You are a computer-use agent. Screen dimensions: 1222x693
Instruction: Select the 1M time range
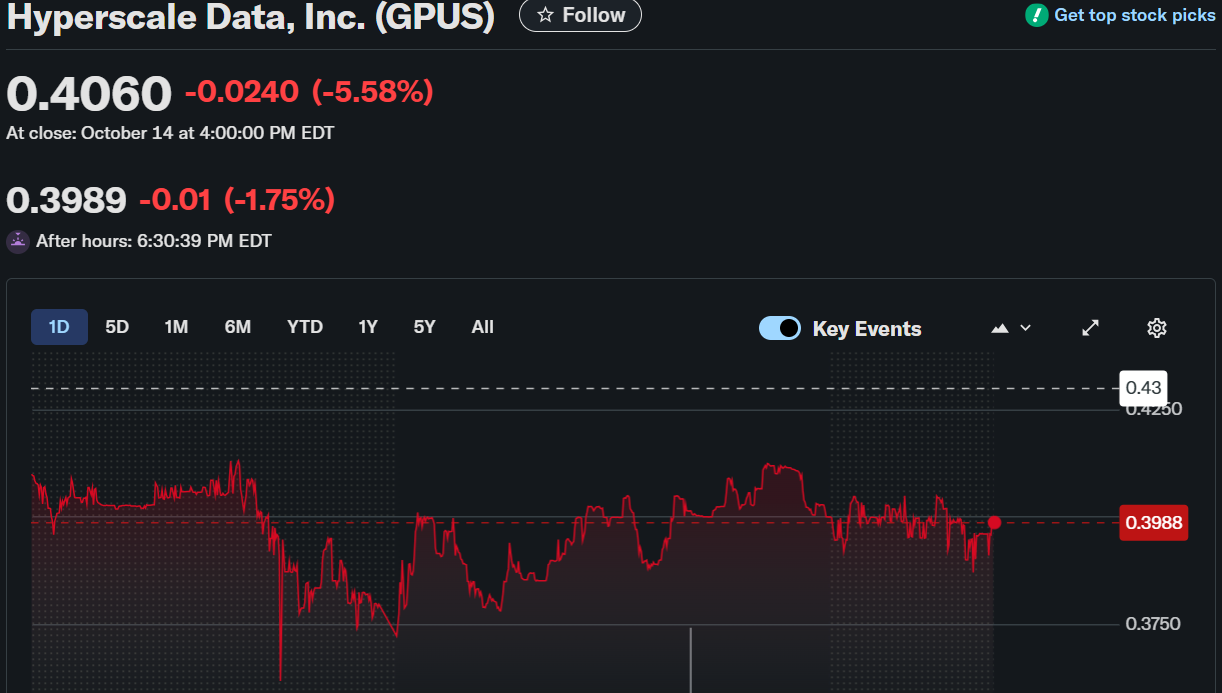point(176,327)
